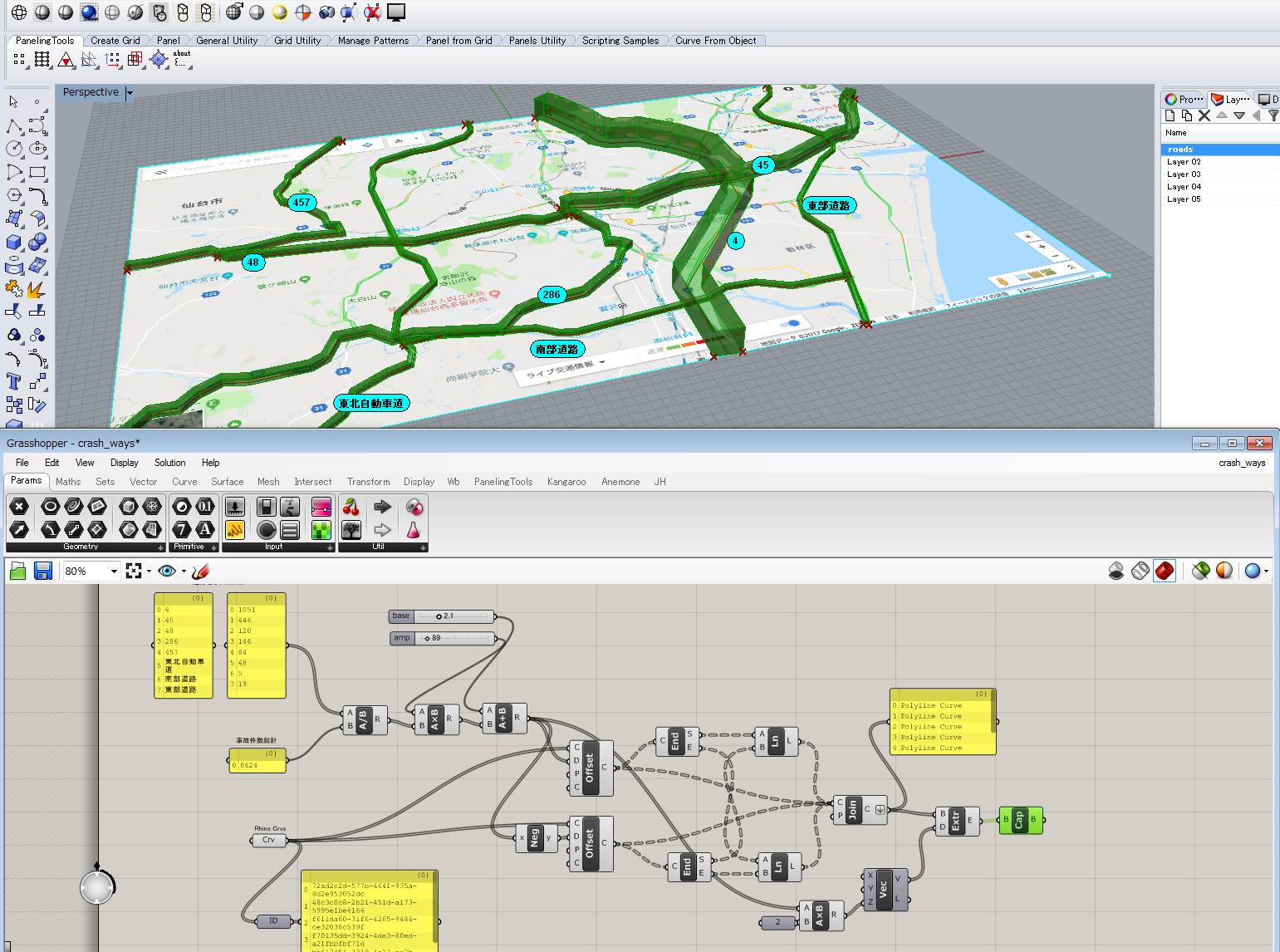Choose rendered display mode blue sphere icon
This screenshot has height=952, width=1280.
point(89,12)
